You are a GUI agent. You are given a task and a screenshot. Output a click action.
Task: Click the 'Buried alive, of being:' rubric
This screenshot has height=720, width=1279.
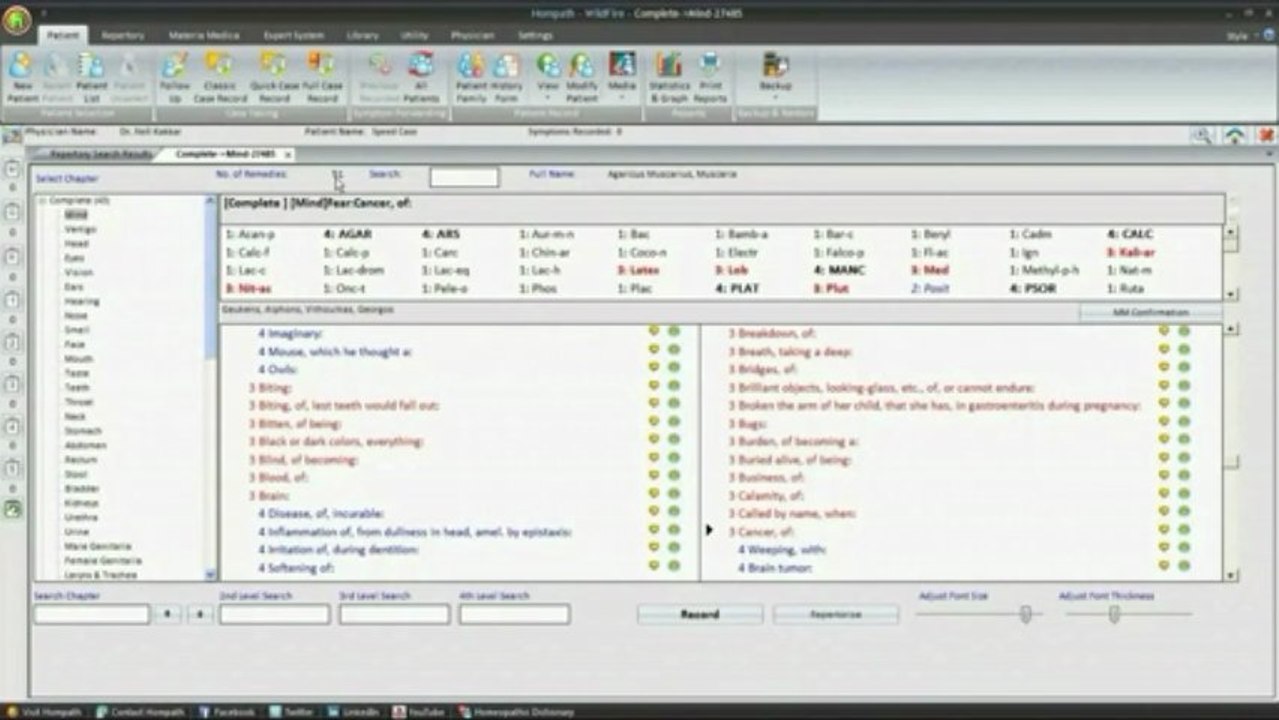(789, 459)
